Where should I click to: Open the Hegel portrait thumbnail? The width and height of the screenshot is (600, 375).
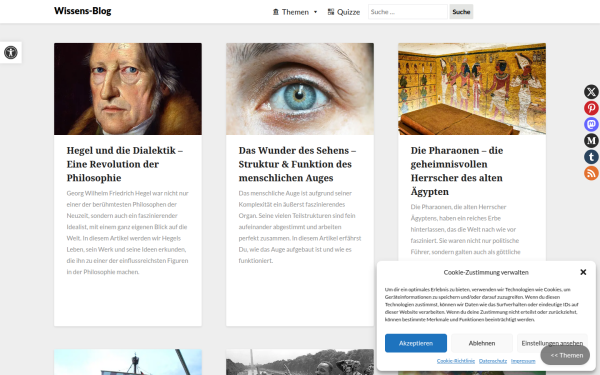[128, 89]
